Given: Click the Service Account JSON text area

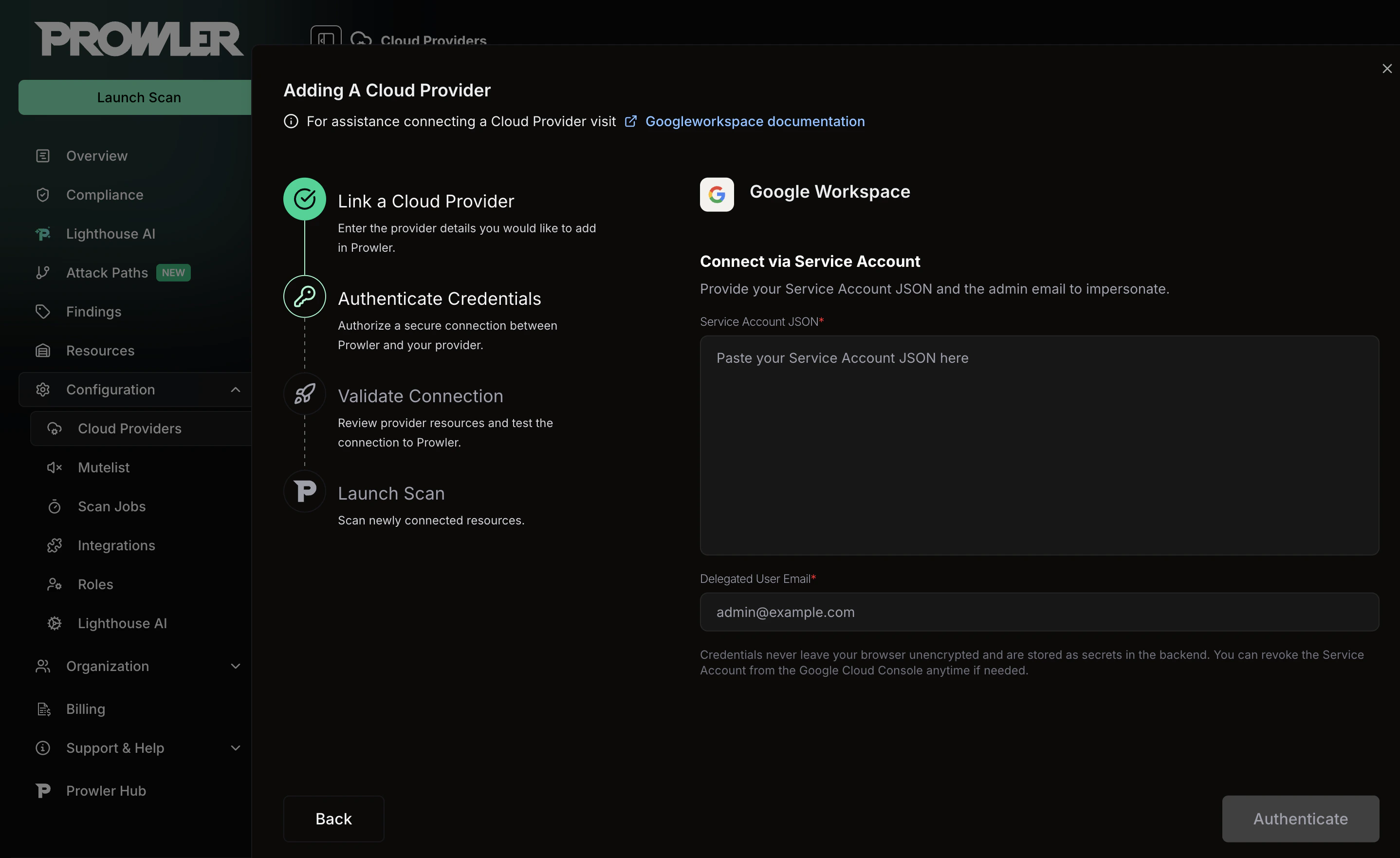Looking at the screenshot, I should [x=1040, y=446].
